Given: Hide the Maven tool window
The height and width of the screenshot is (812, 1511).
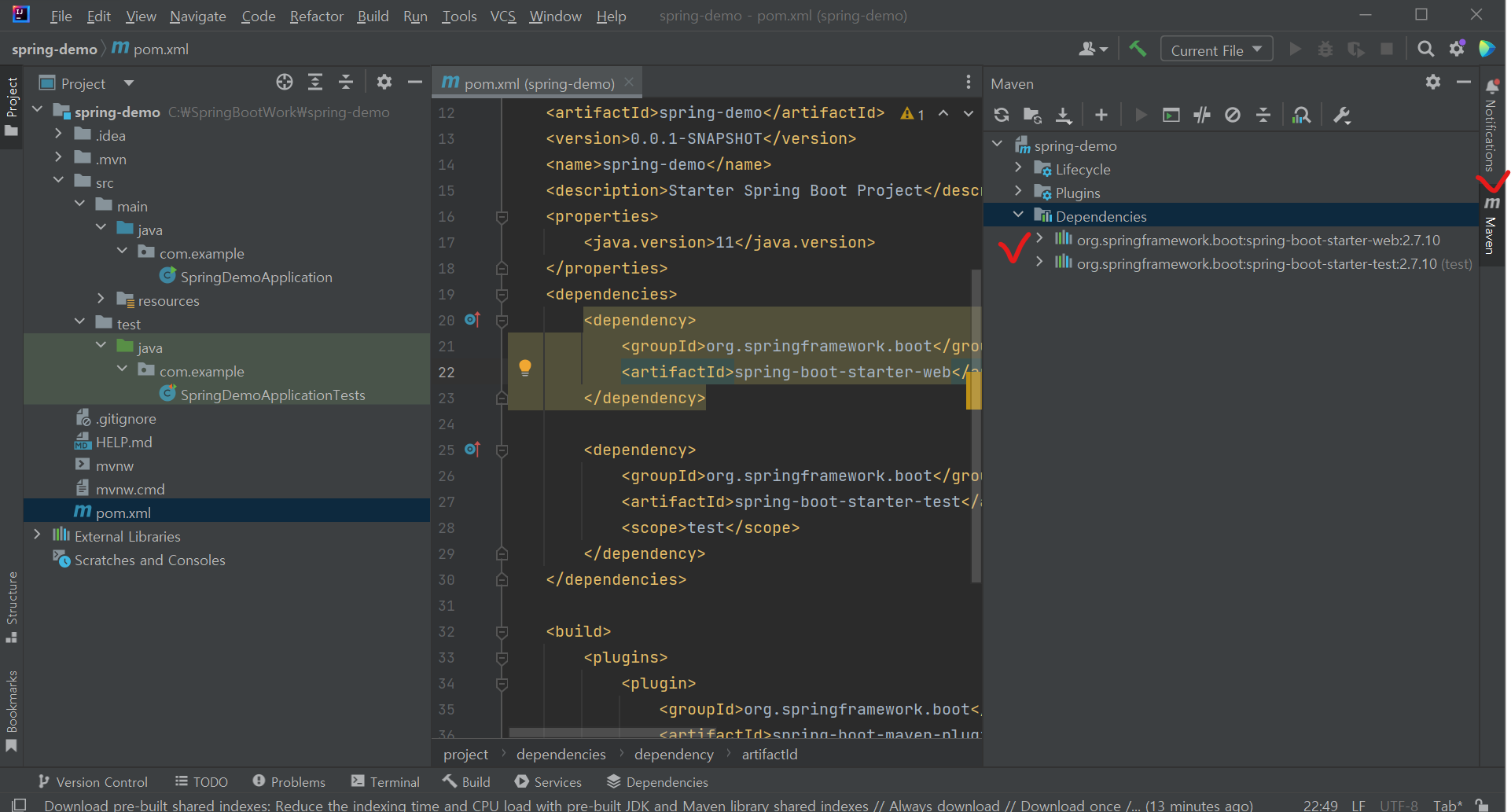Looking at the screenshot, I should [1463, 82].
